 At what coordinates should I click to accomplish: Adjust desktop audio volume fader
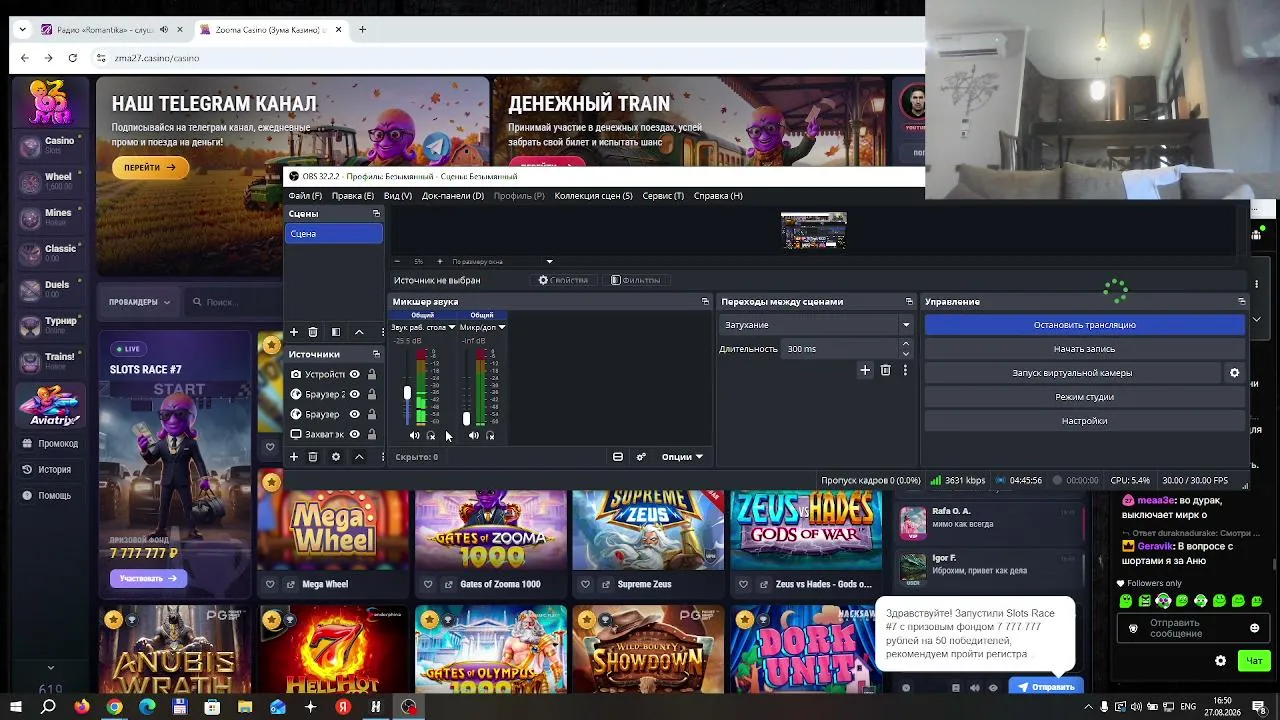coord(407,393)
